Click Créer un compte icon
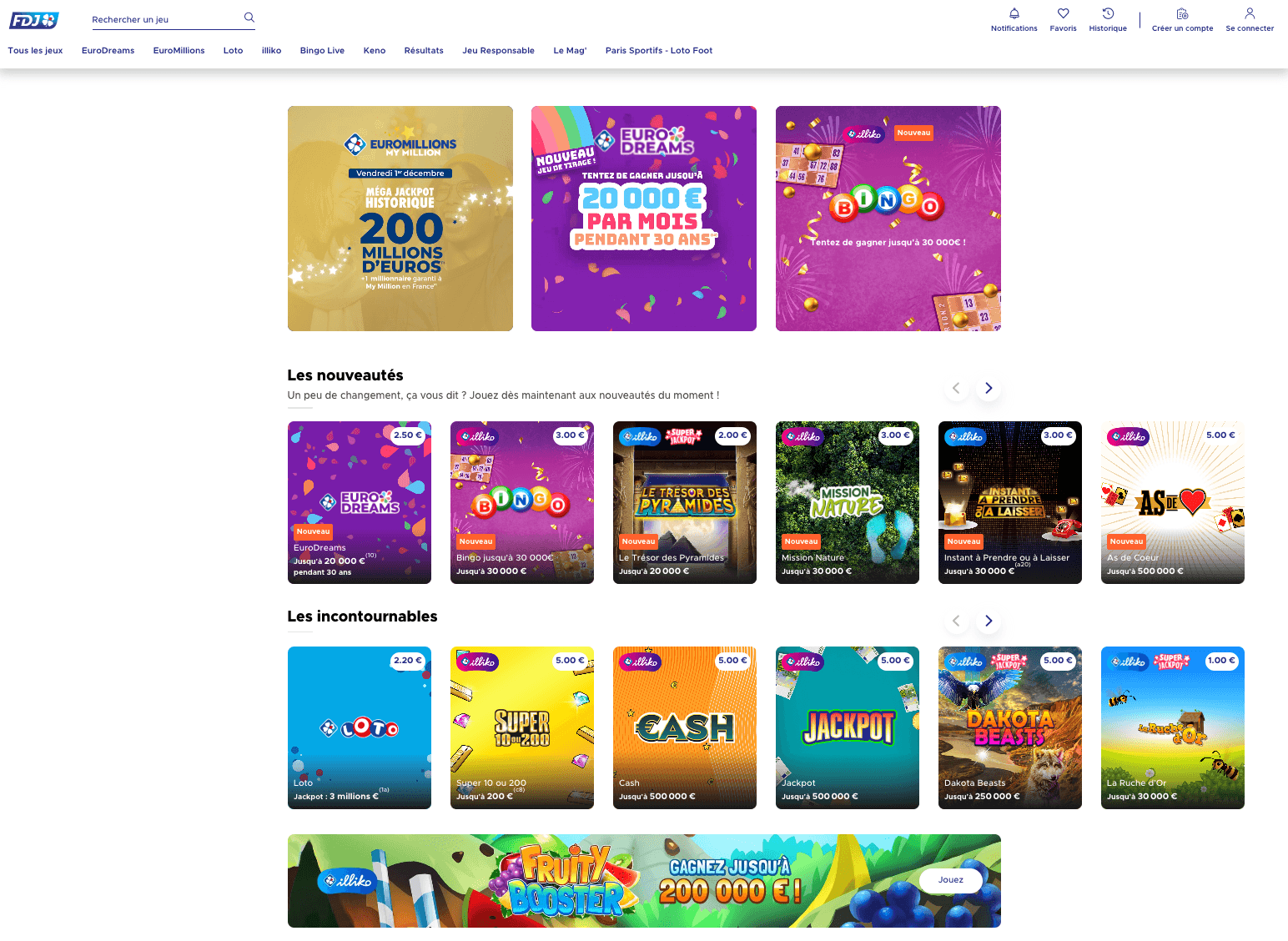 coord(1182,13)
